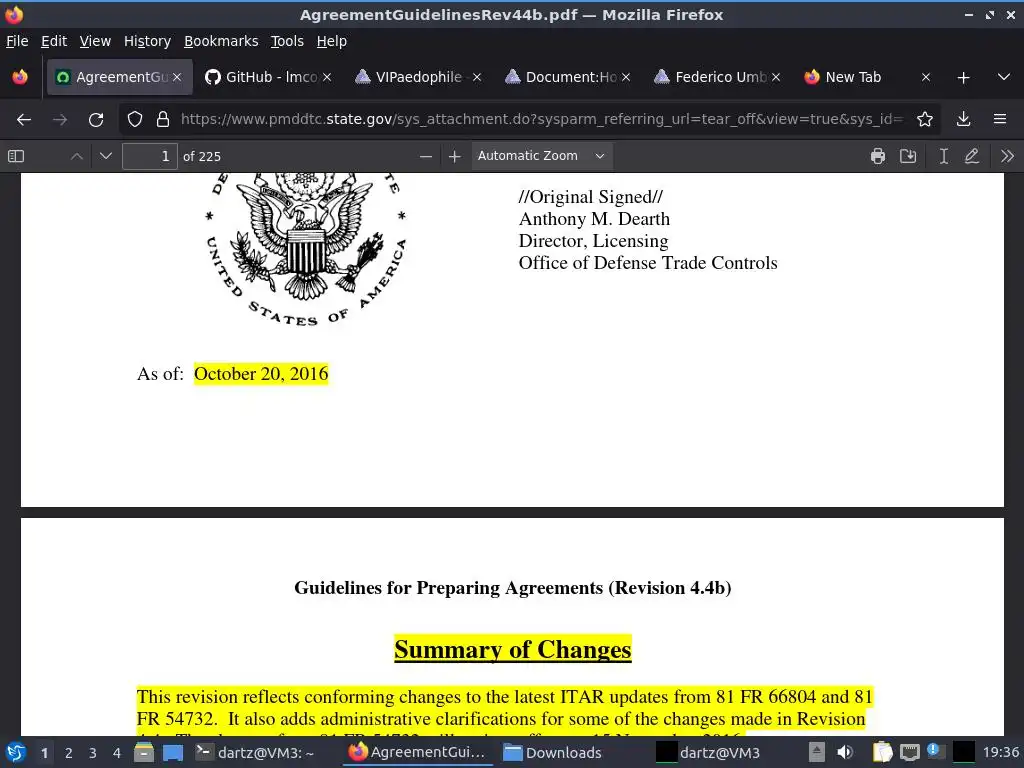The height and width of the screenshot is (768, 1024).
Task: Click the Anthony M. Dearth name text
Action: point(594,219)
